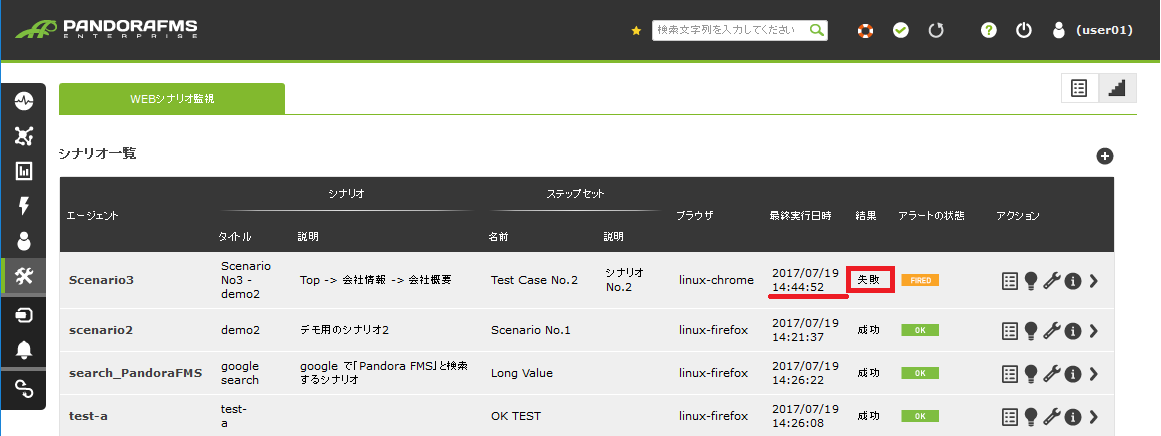Click the 失敗 result for Scenario3
Screen dimensions: 1161x436
(870, 281)
